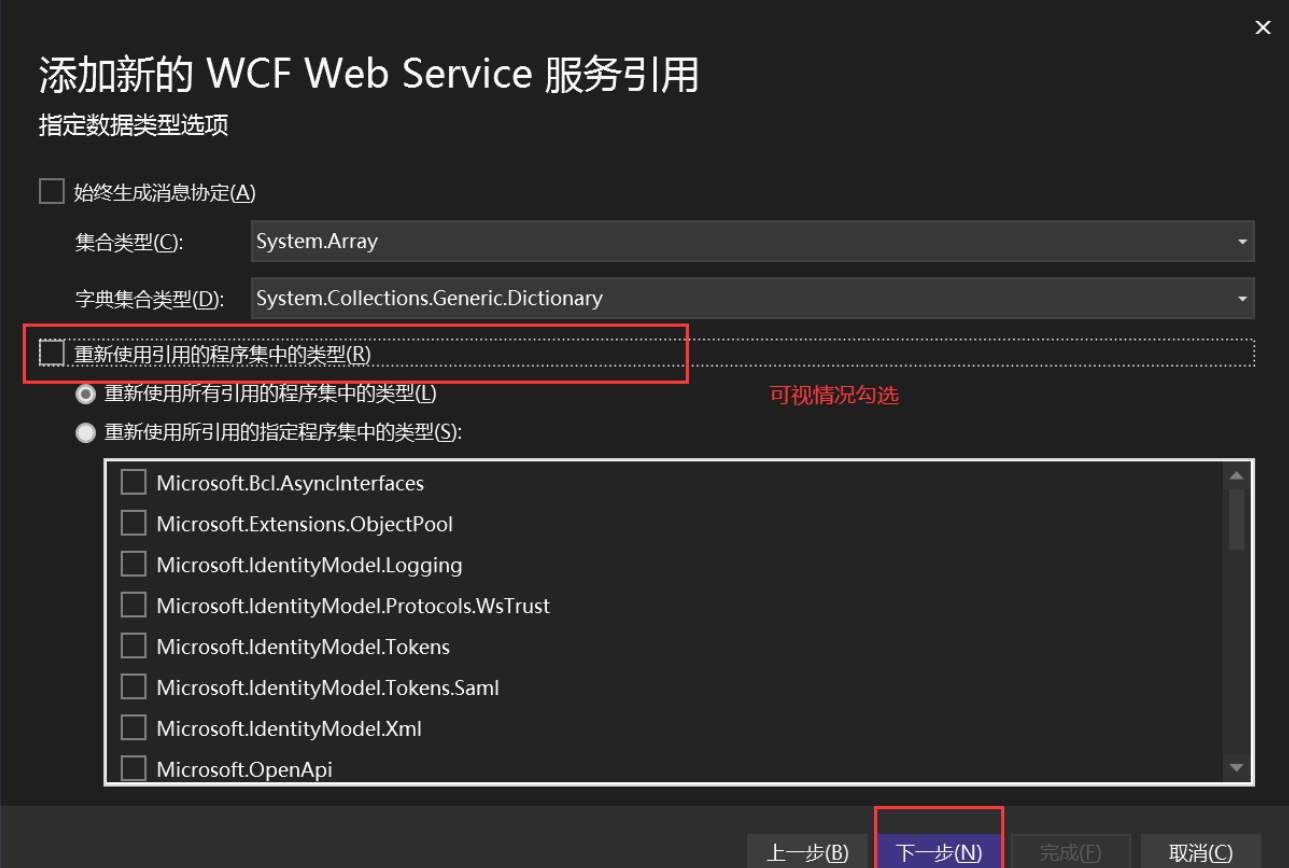1289x868 pixels.
Task: Check the Microsoft.IdentityModel.Tokens.Saml assembly
Action: click(x=133, y=686)
